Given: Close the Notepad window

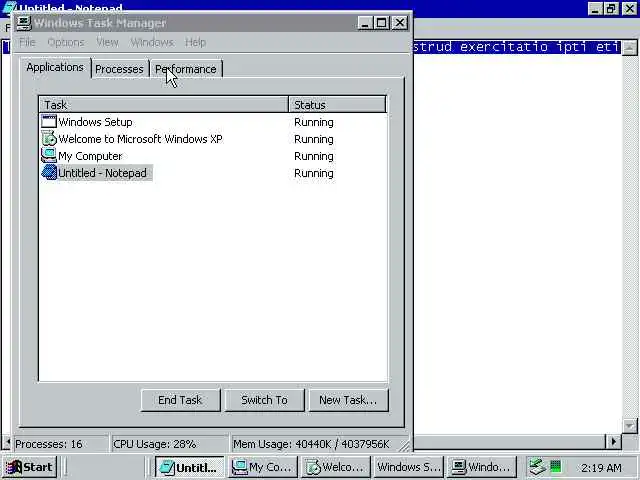Looking at the screenshot, I should [630, 9].
